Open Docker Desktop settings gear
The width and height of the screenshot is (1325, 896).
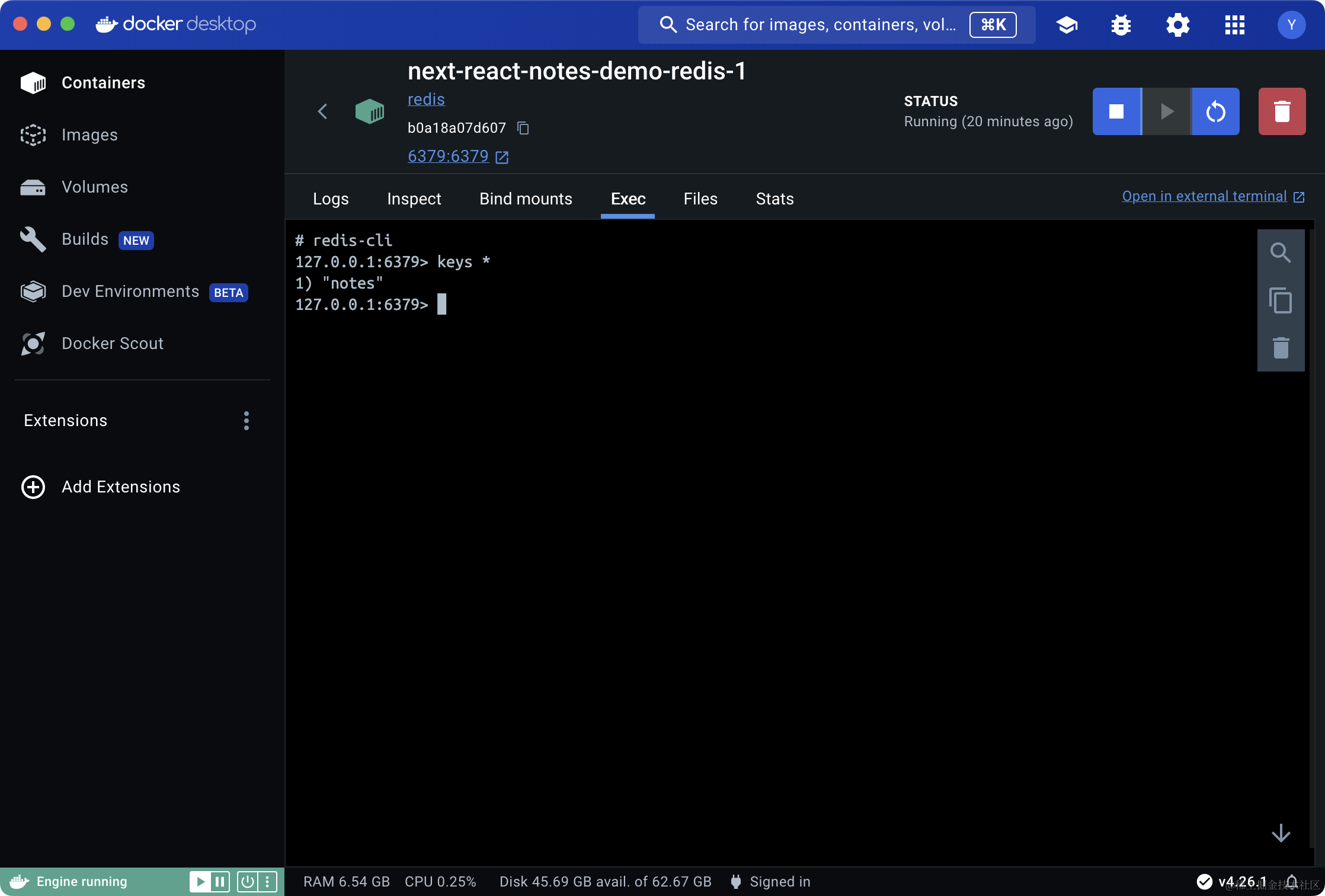(1177, 25)
